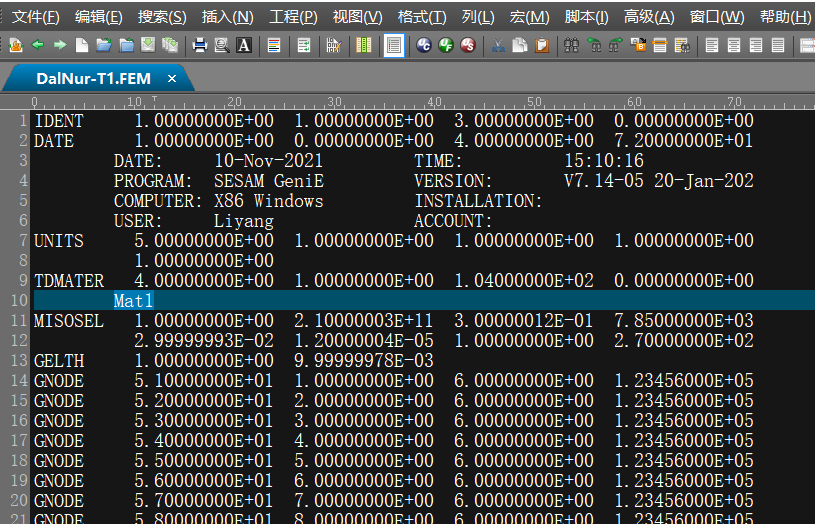Image resolution: width=815 pixels, height=524 pixels.
Task: Open find in files list icon
Action: (x=682, y=46)
